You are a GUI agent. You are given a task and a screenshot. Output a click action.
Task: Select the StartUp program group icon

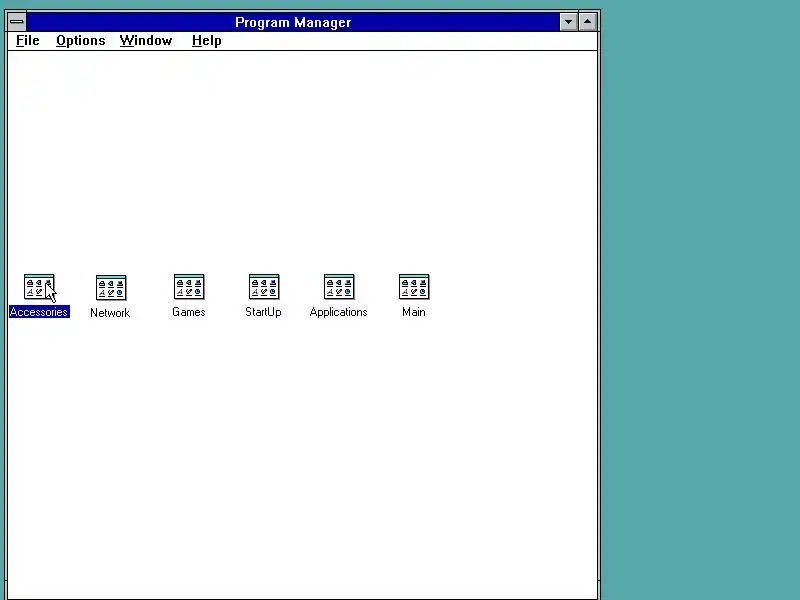[264, 287]
